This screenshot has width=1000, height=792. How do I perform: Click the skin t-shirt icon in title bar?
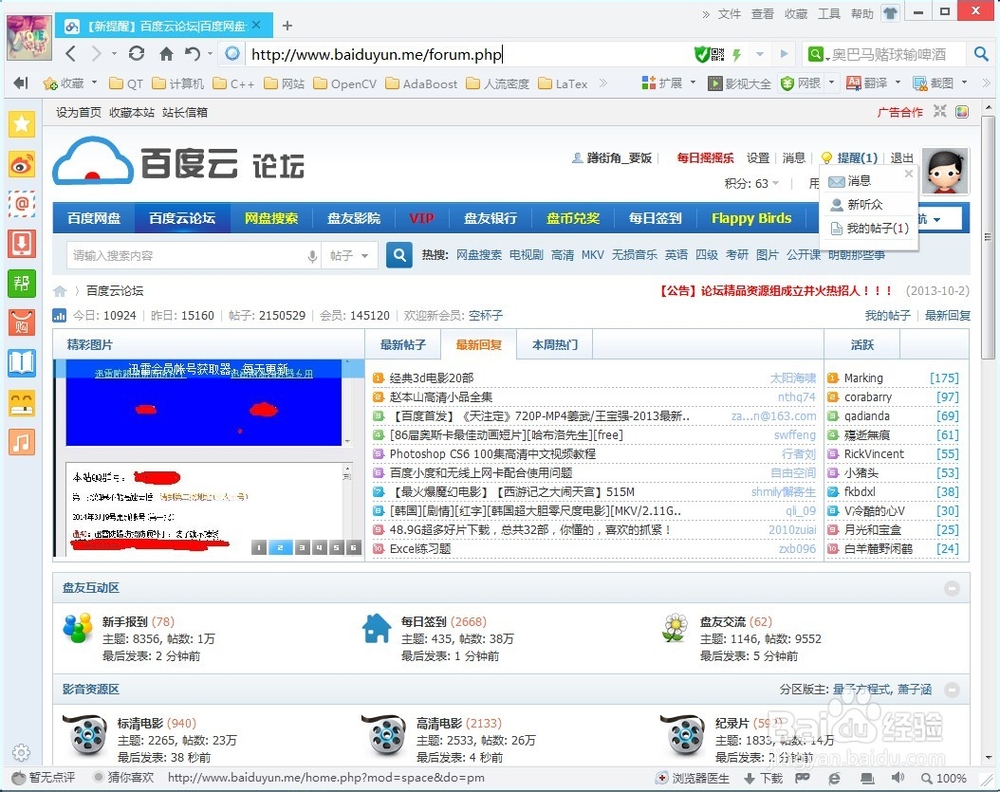[890, 12]
